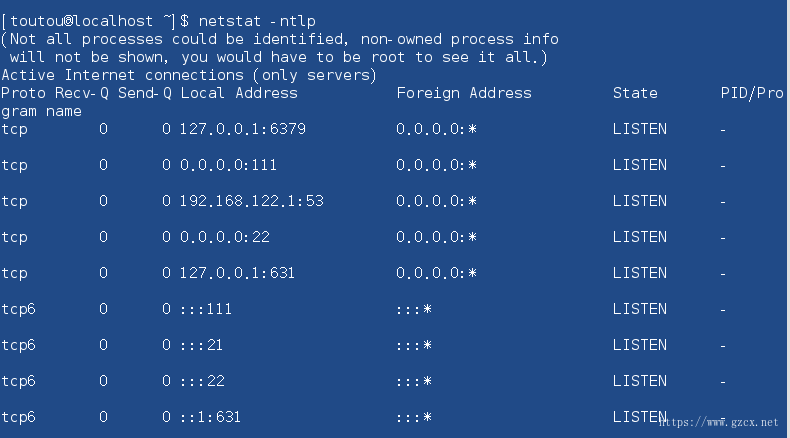Click the gzcx.net watermark URL
This screenshot has height=438, width=790.
pyautogui.click(x=719, y=422)
